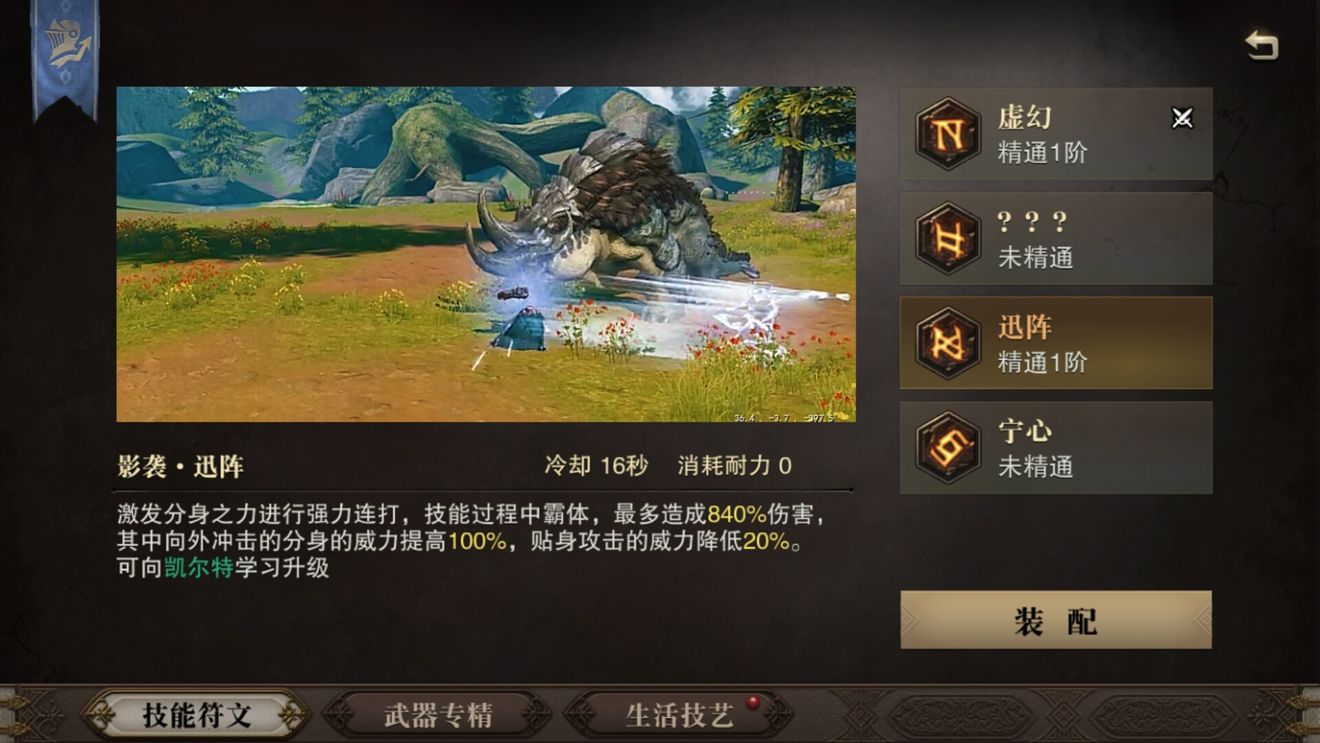The height and width of the screenshot is (743, 1320).
Task: Click the 宁心 rune hexagon icon
Action: pos(947,448)
